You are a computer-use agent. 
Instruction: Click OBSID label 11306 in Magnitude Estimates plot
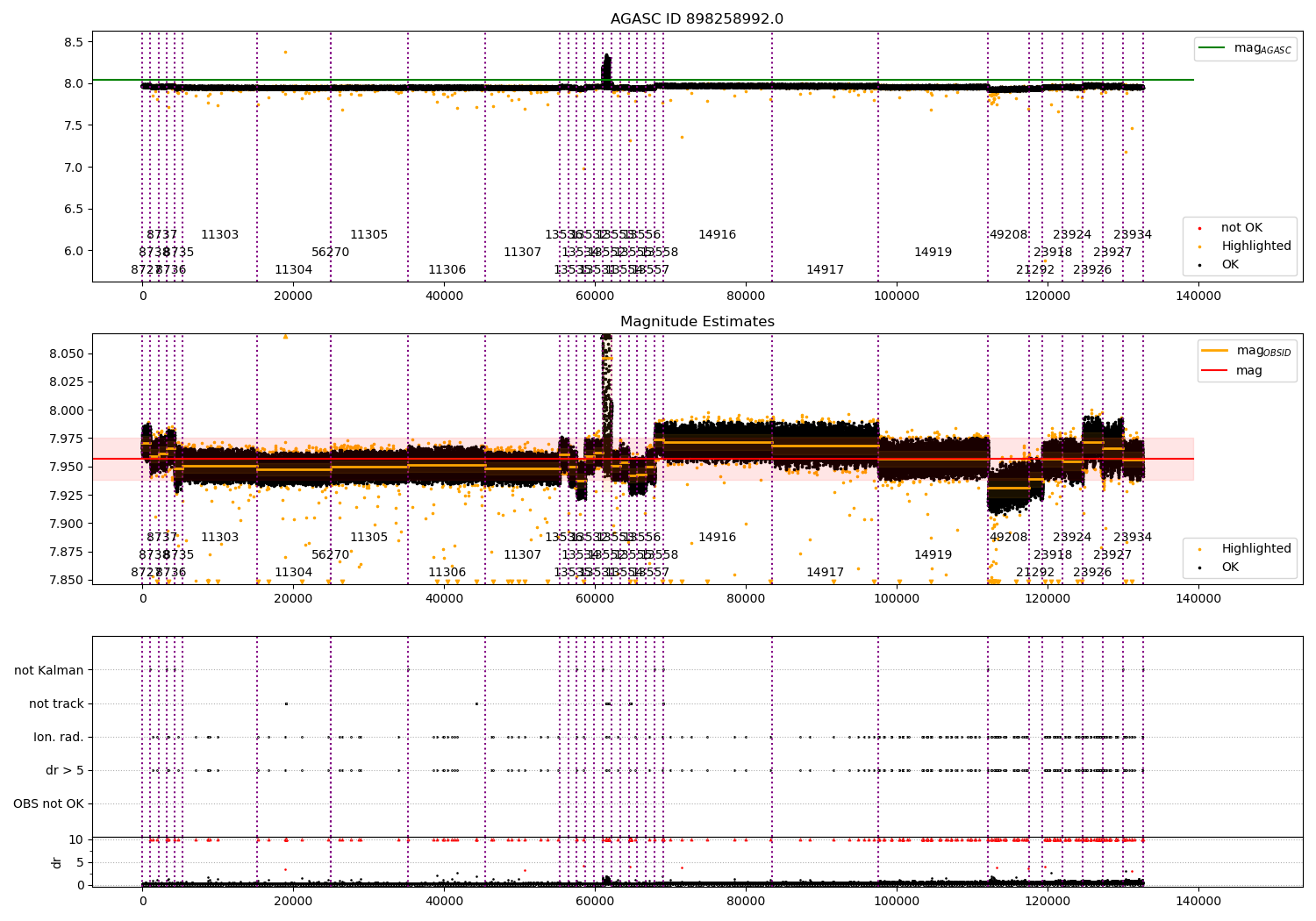tap(447, 573)
